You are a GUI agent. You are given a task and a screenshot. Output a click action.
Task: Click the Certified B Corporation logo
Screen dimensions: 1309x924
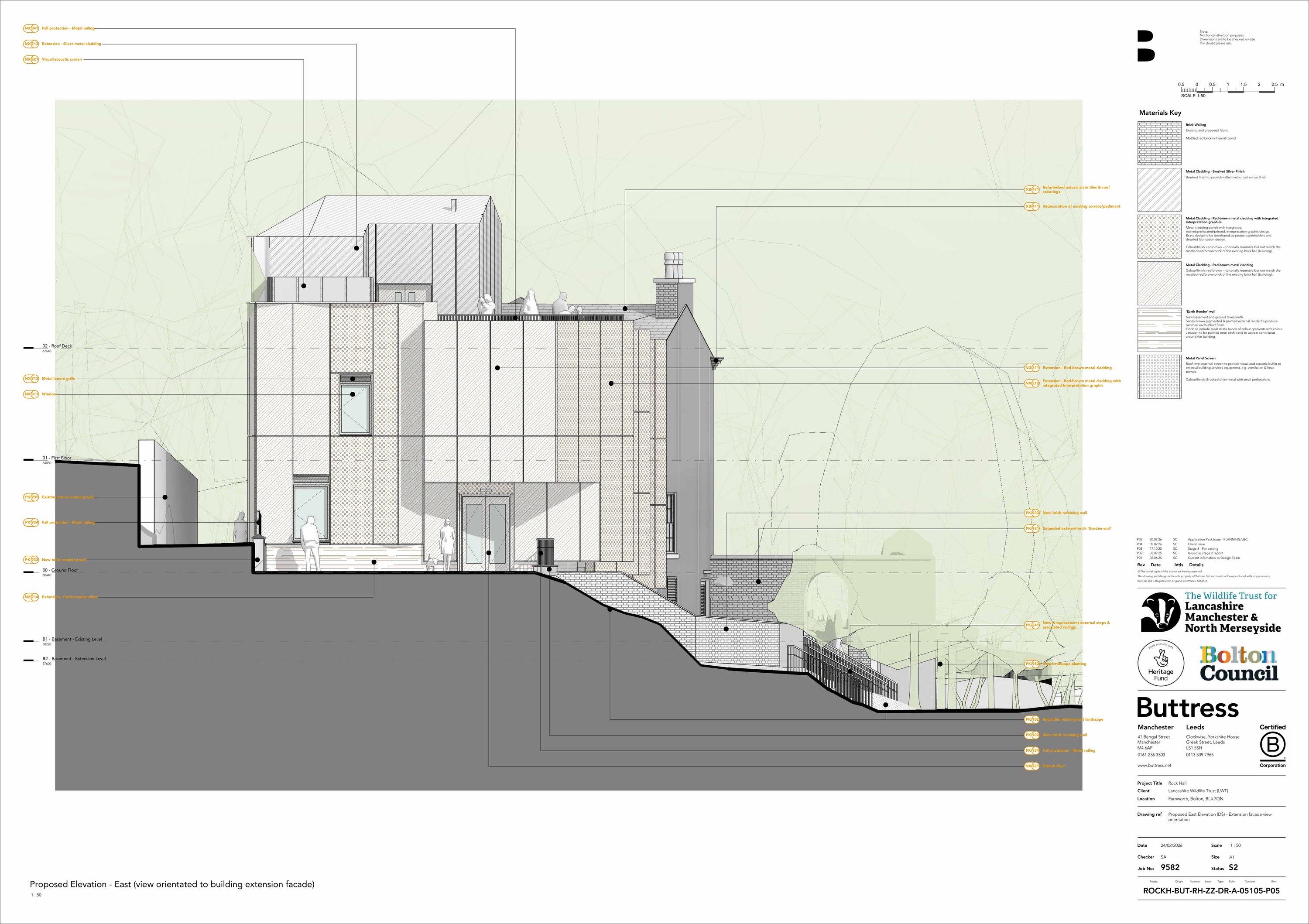pyautogui.click(x=1272, y=746)
